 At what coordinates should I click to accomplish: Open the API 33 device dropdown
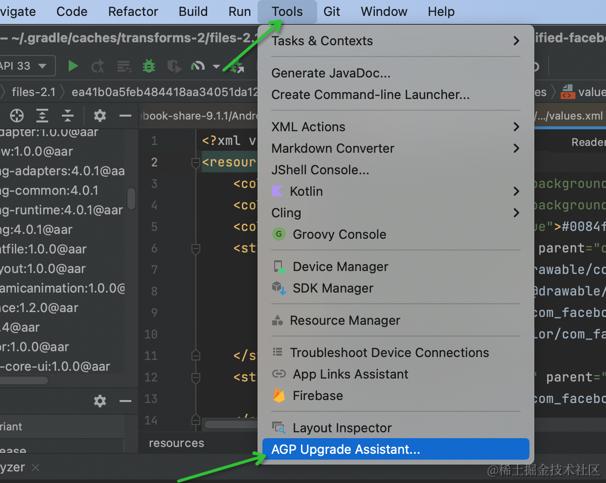(x=24, y=66)
